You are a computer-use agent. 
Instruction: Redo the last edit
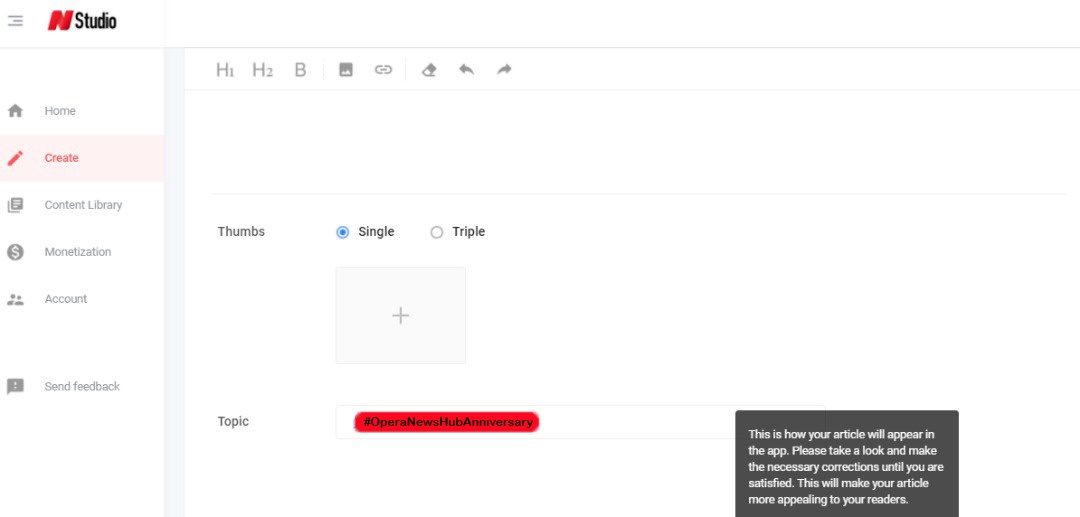click(504, 70)
